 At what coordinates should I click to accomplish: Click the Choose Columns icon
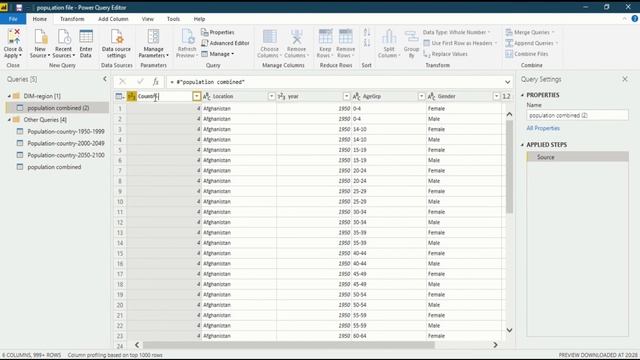click(269, 37)
